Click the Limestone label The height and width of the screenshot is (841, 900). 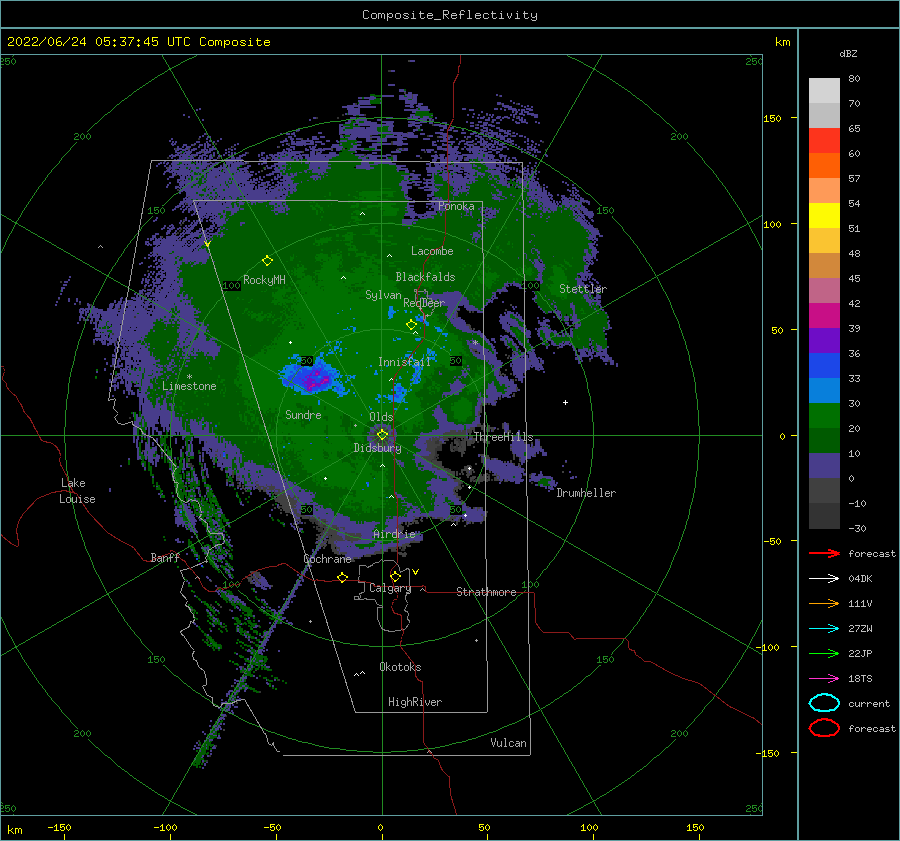point(189,386)
